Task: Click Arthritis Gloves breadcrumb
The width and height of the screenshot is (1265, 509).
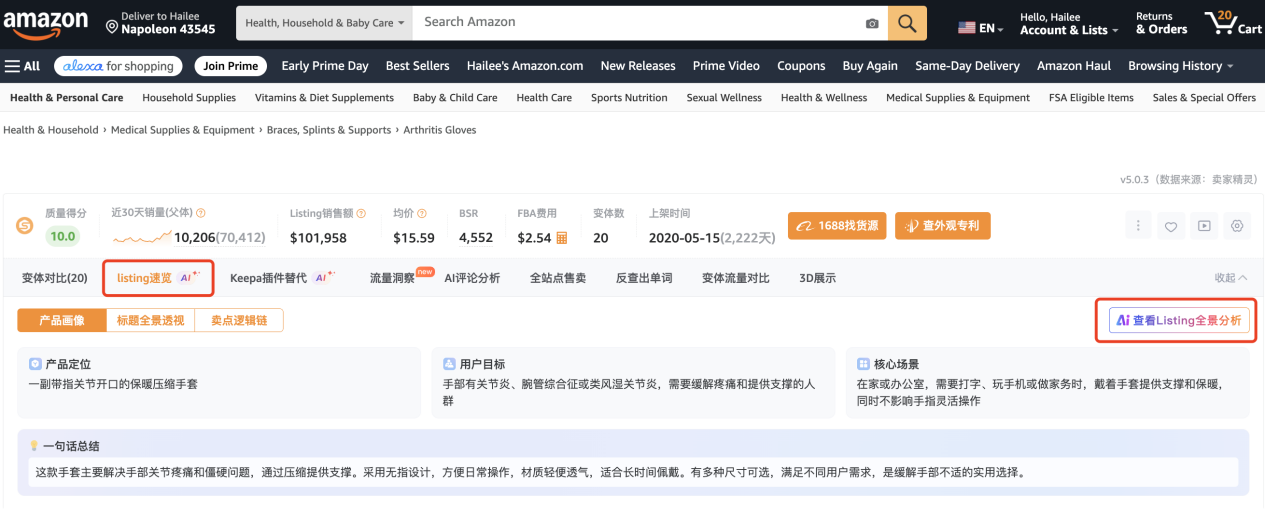Action: click(x=440, y=130)
